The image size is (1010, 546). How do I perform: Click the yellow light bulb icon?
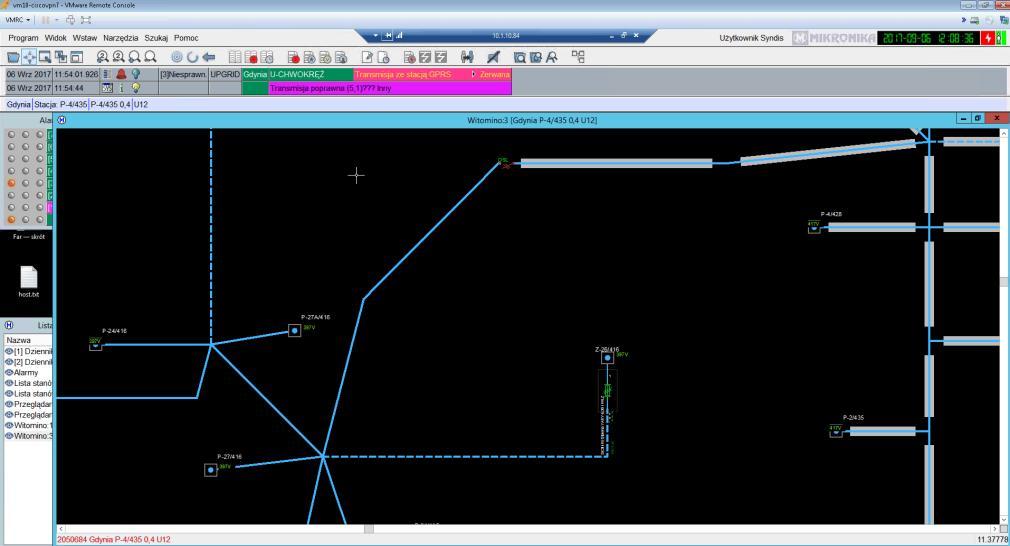click(136, 88)
